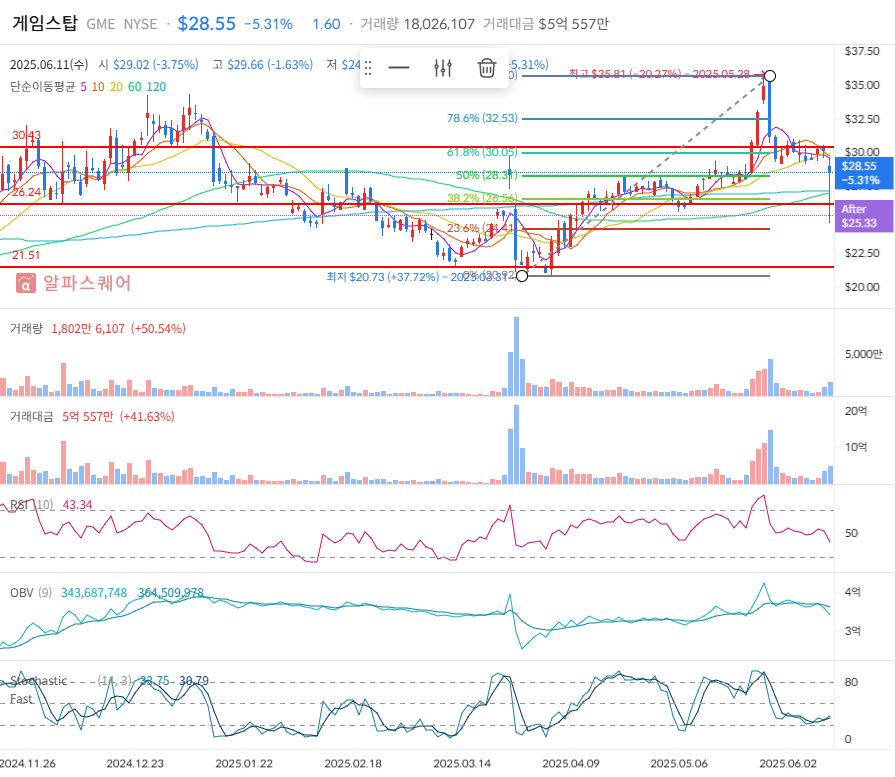Viewport: 895px width, 777px height.
Task: Click the open price $29.02 (-3.75%)
Action: pyautogui.click(x=156, y=65)
